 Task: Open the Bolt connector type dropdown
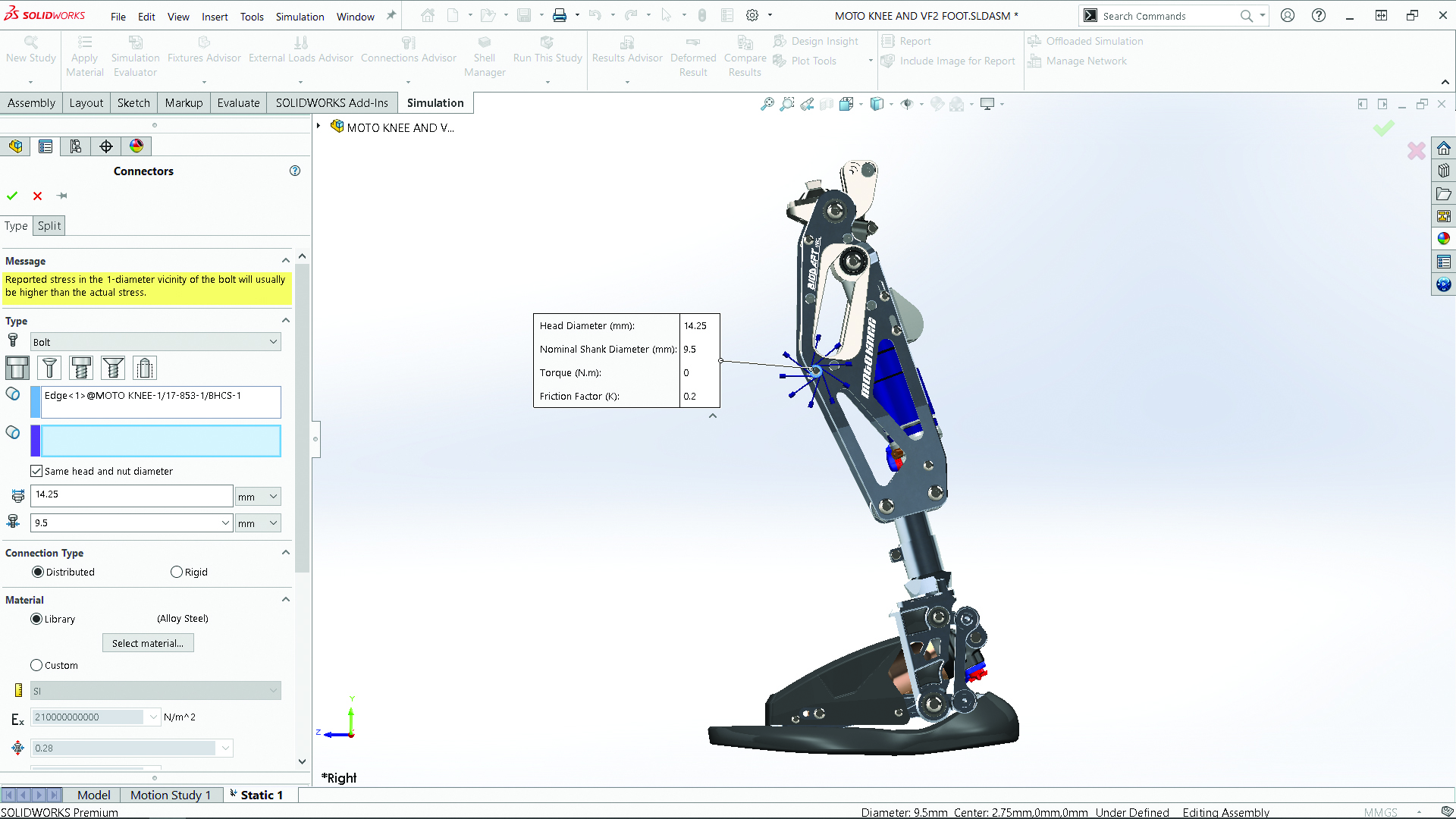(x=155, y=342)
